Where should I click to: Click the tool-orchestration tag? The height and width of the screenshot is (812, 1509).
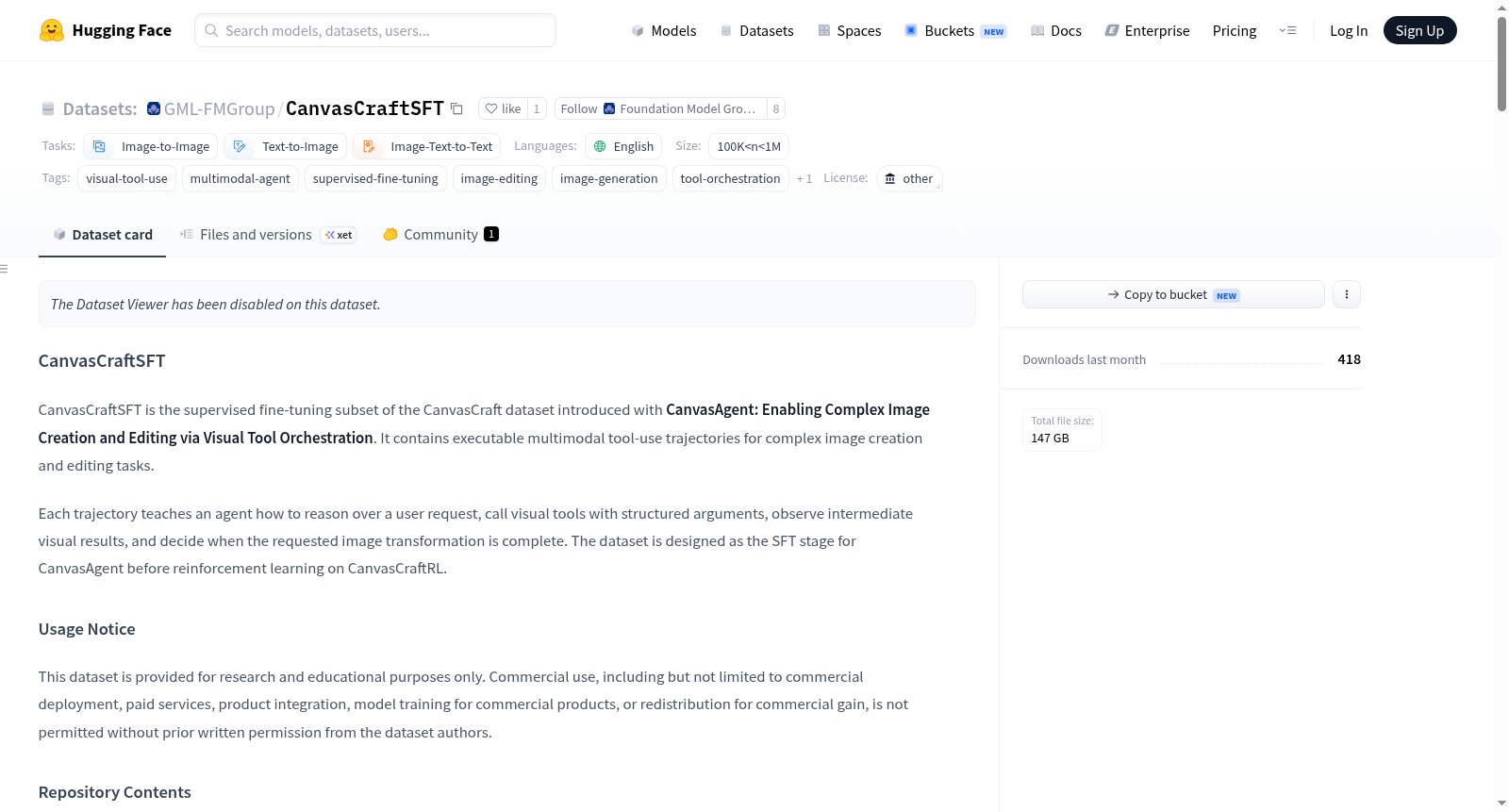[730, 178]
